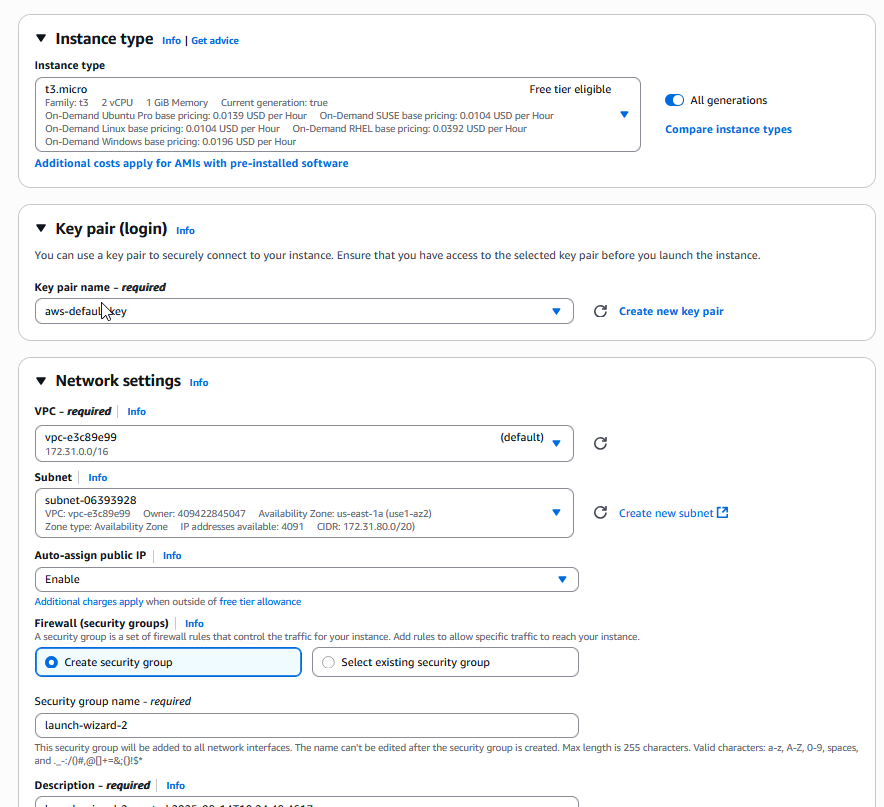
Task: Collapse the Key pair (login) section
Action: (41, 228)
